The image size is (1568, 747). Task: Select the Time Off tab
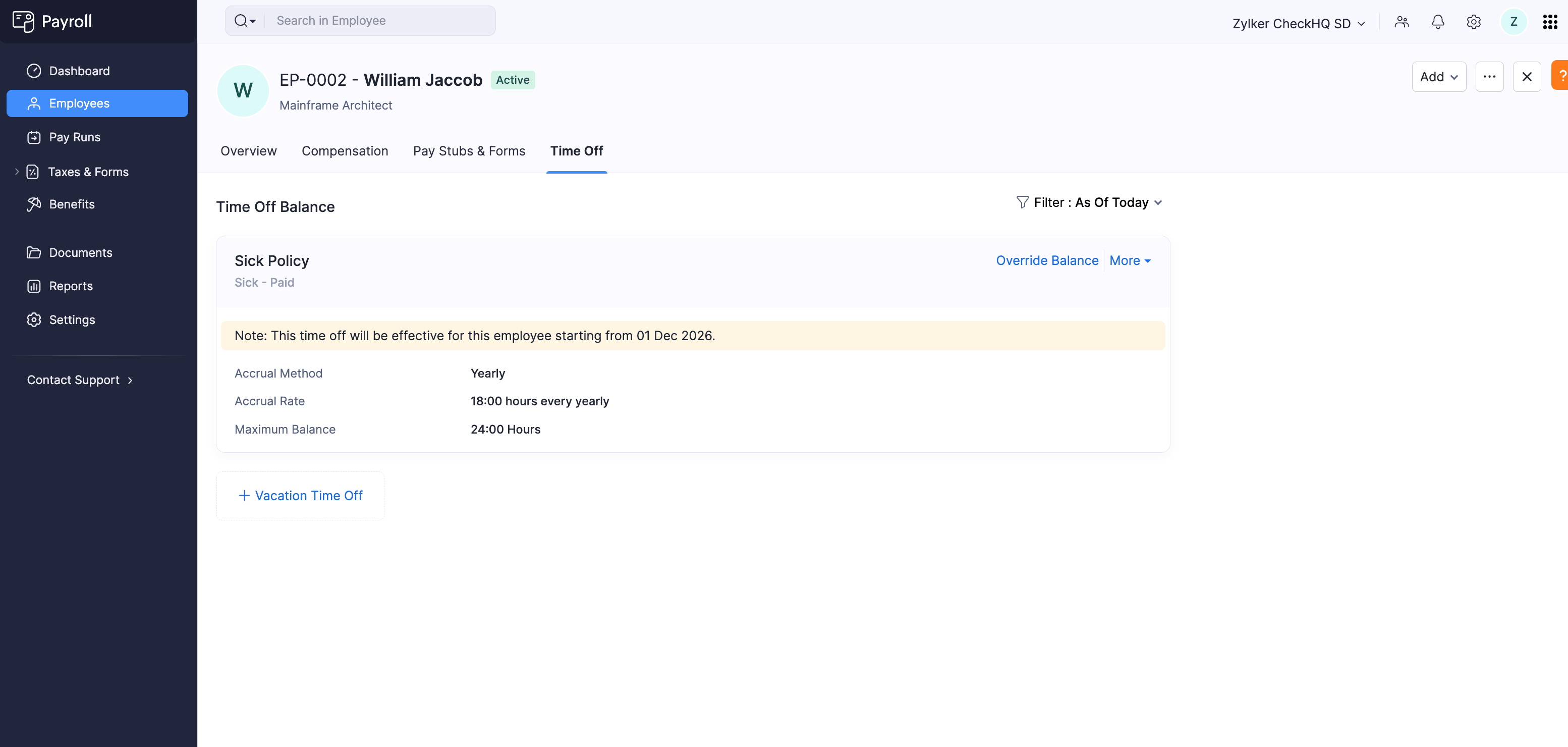(x=577, y=151)
